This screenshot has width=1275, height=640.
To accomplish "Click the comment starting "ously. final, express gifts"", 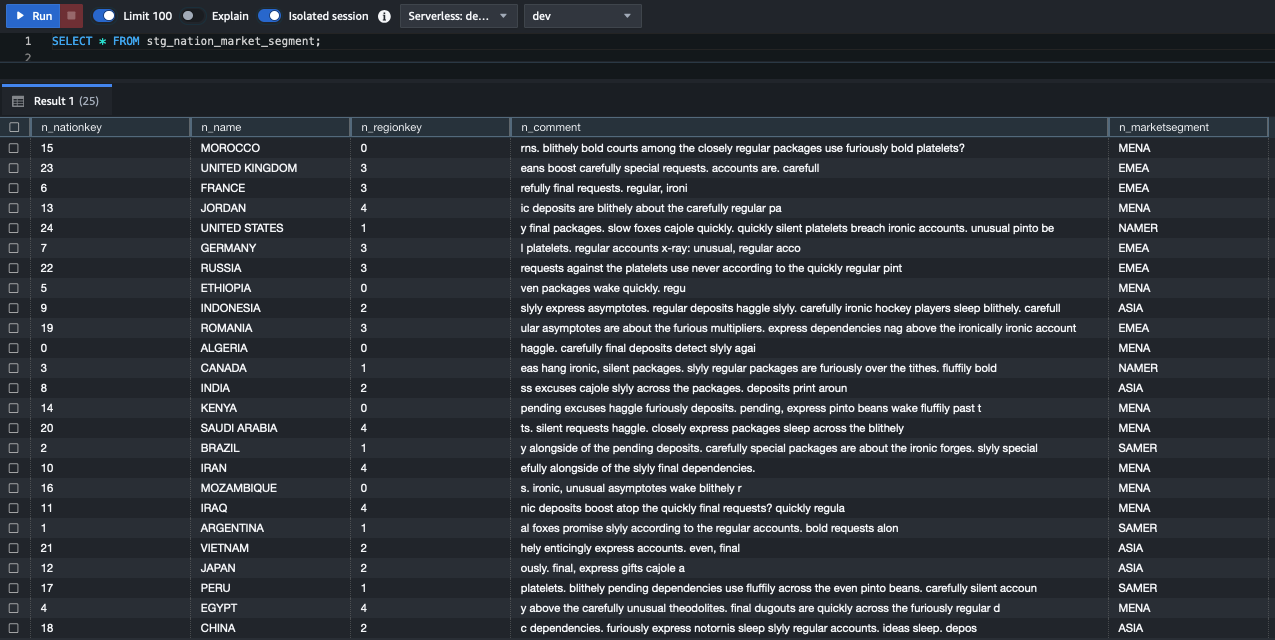I will pyautogui.click(x=809, y=568).
